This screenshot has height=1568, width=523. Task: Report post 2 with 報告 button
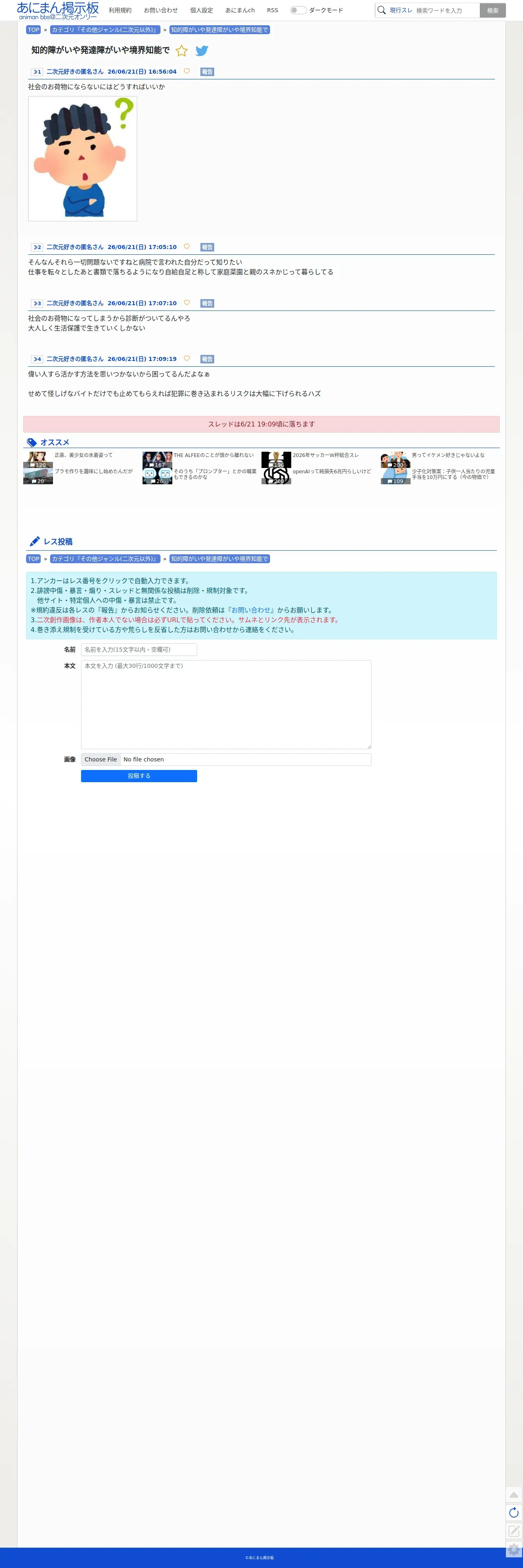(x=207, y=247)
